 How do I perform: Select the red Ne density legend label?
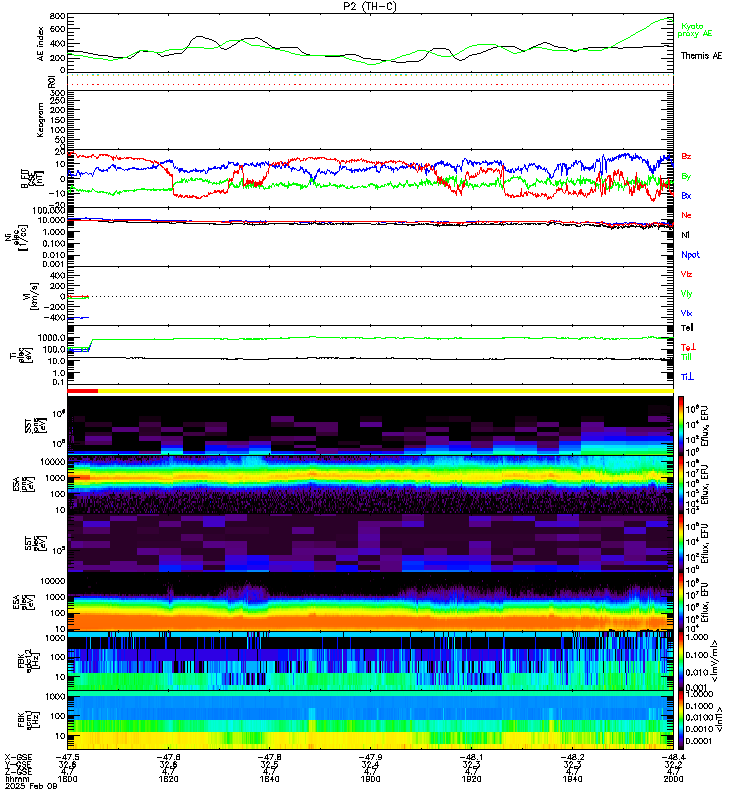686,215
